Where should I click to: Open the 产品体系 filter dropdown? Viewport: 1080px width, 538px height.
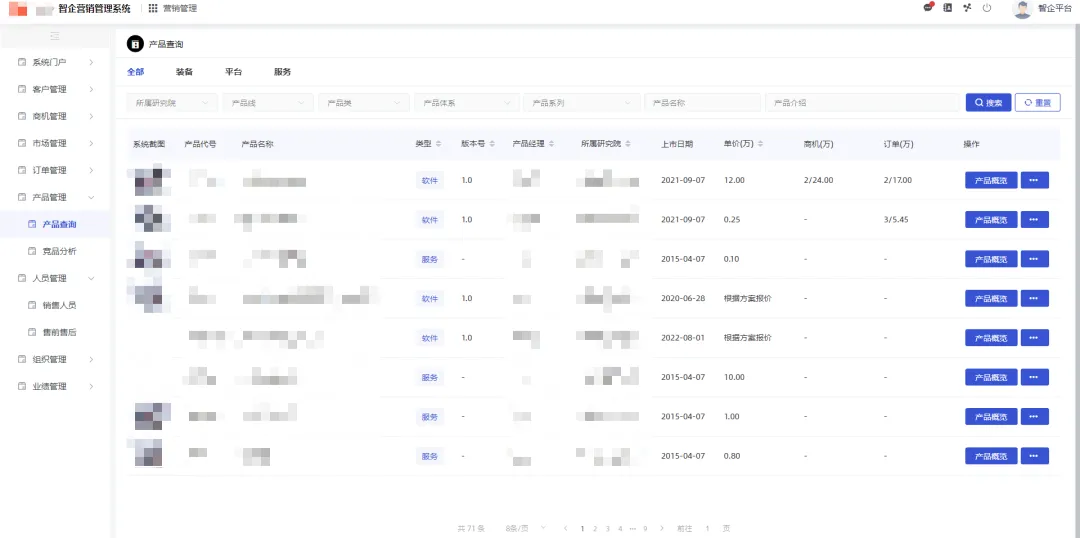pos(466,103)
